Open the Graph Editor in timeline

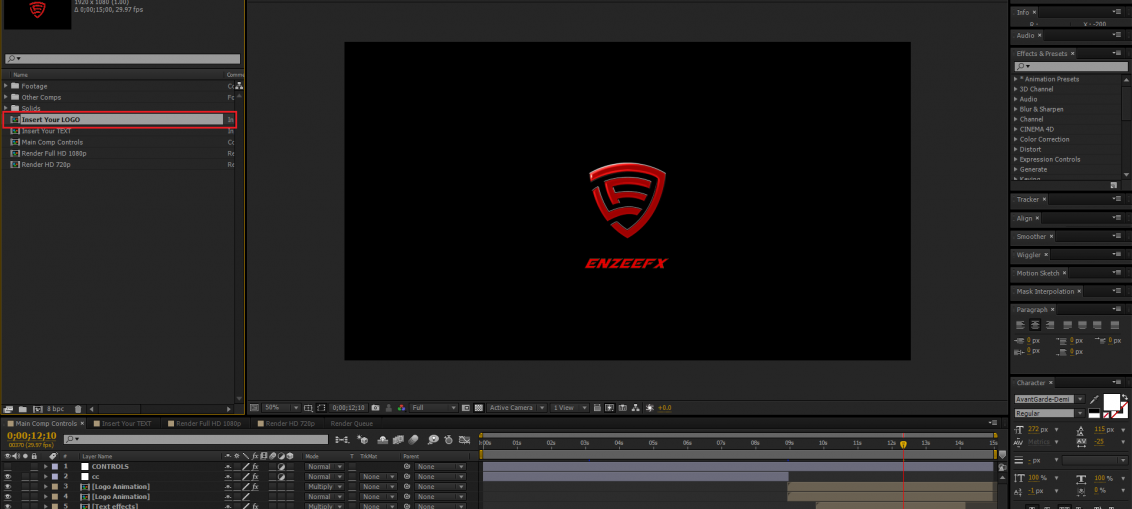(464, 440)
